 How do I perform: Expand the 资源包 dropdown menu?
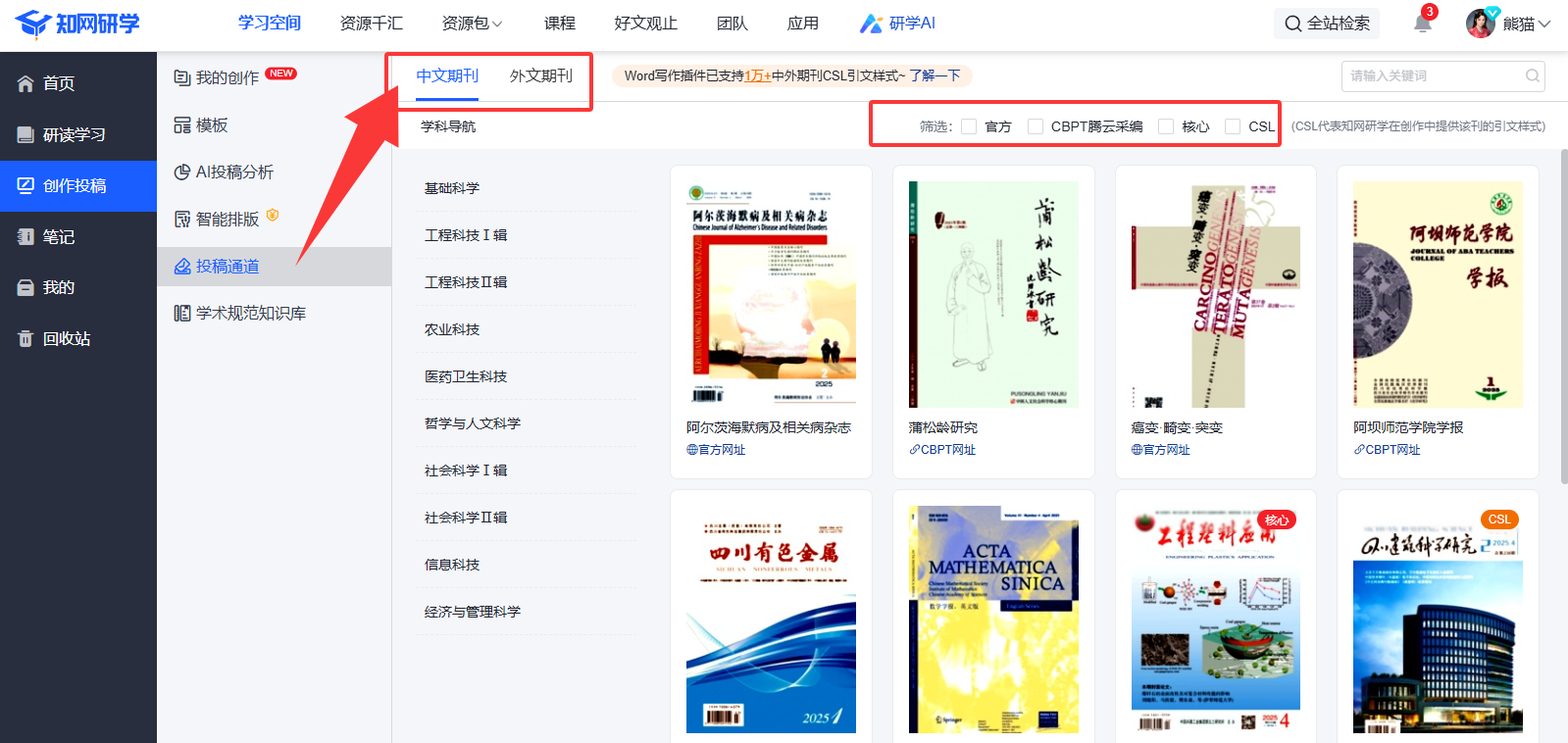pos(472,24)
